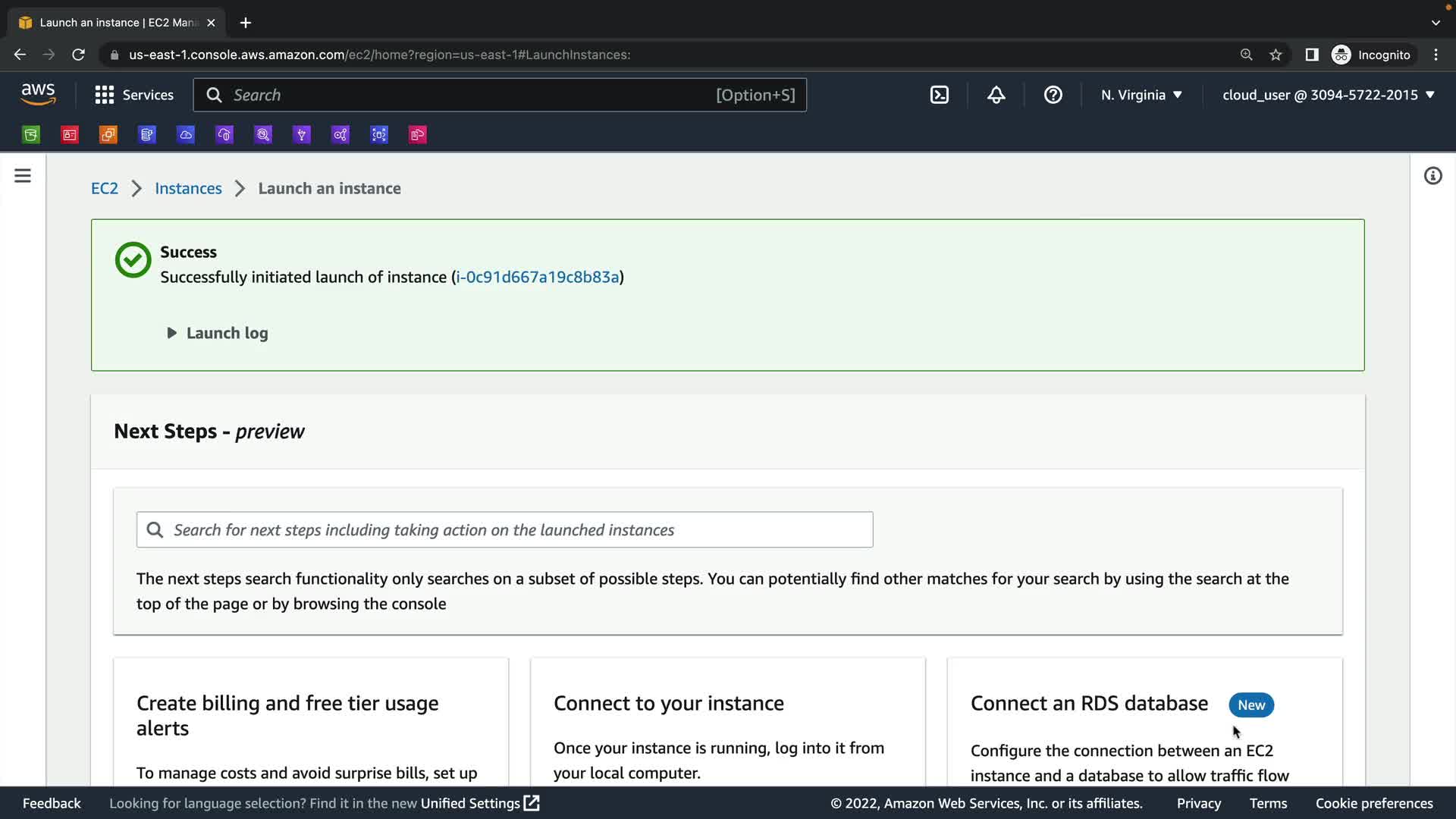Bookmark this page with the star icon
This screenshot has width=1456, height=819.
point(1276,55)
